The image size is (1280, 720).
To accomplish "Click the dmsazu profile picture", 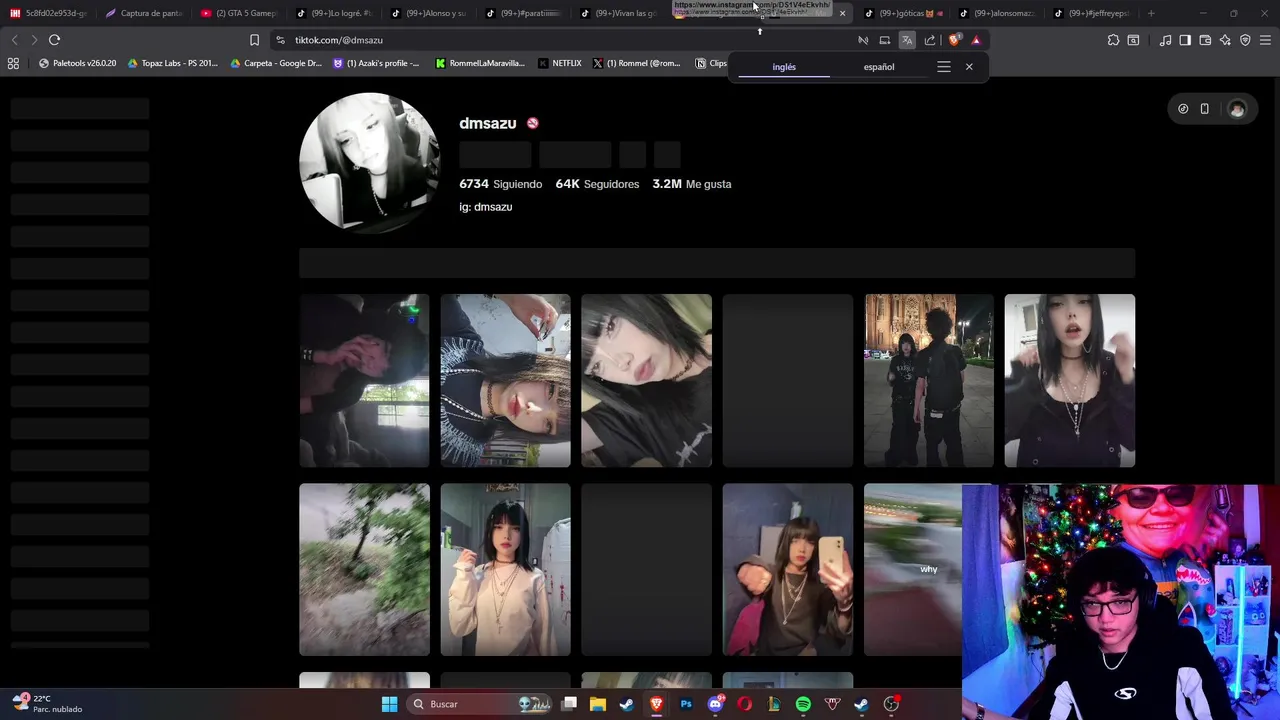I will [x=370, y=162].
